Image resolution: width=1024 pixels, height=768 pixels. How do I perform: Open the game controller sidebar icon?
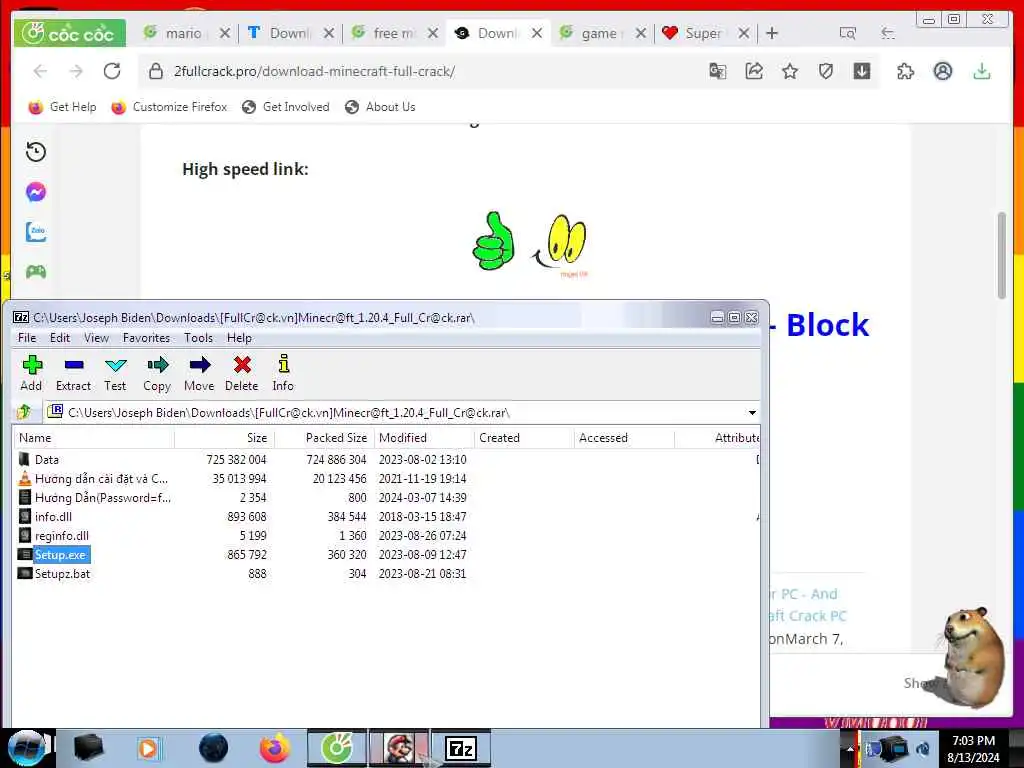pyautogui.click(x=36, y=272)
